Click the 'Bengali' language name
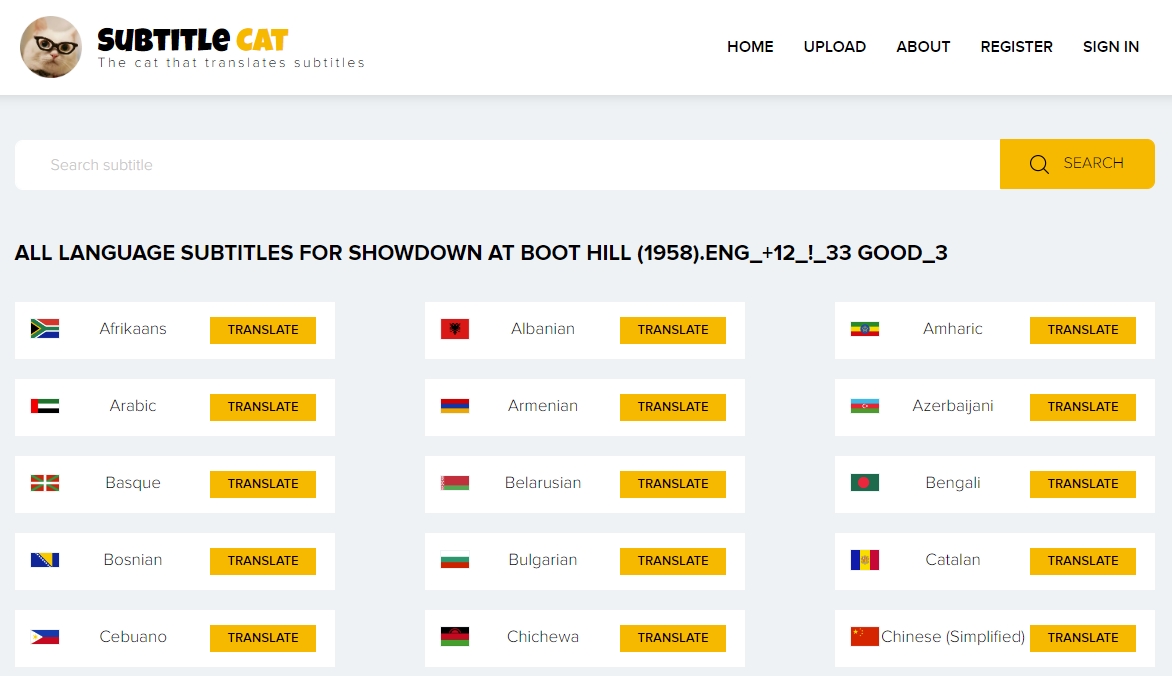This screenshot has height=676, width=1172. pos(952,483)
